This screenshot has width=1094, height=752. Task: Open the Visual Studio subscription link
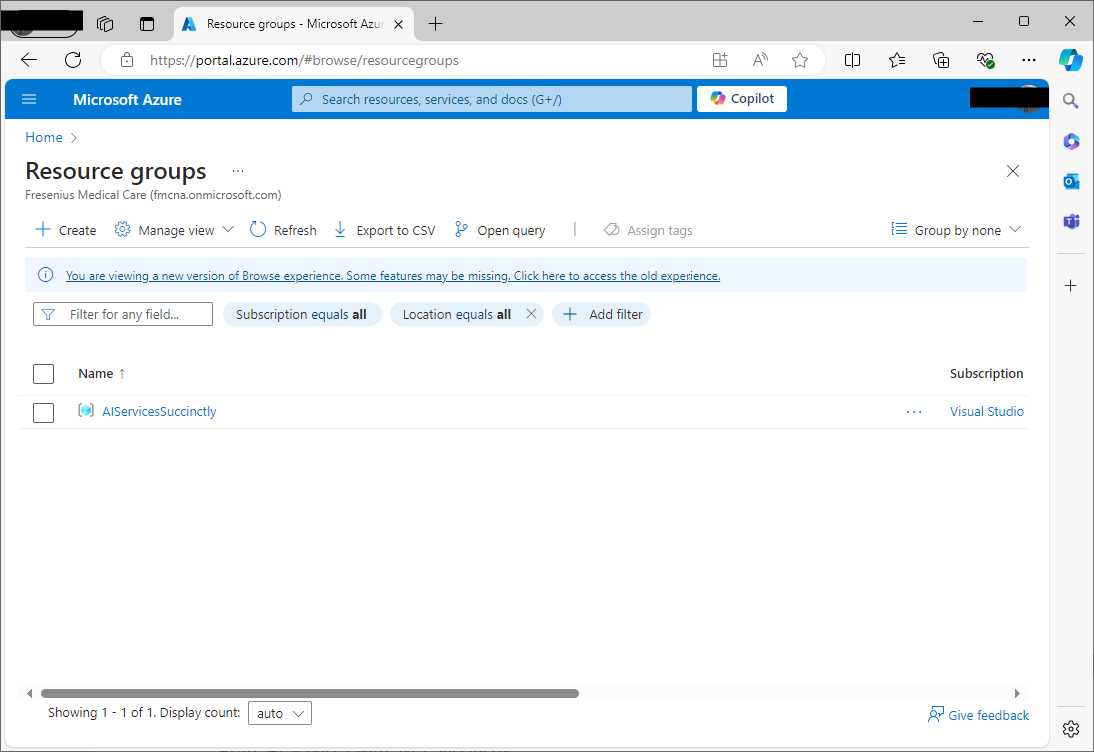click(987, 412)
